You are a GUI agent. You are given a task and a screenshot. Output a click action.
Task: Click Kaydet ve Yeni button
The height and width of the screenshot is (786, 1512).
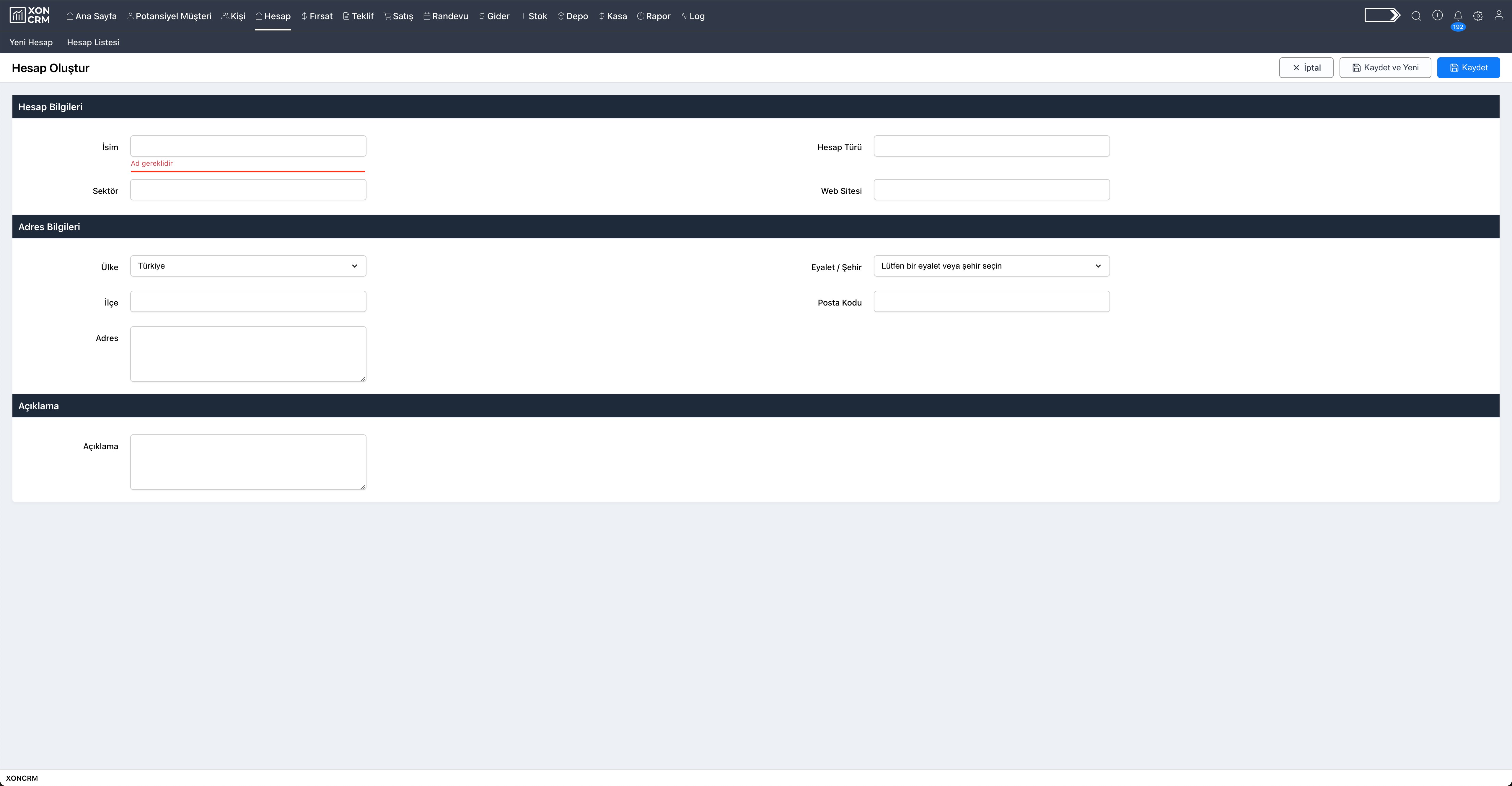coord(1385,68)
